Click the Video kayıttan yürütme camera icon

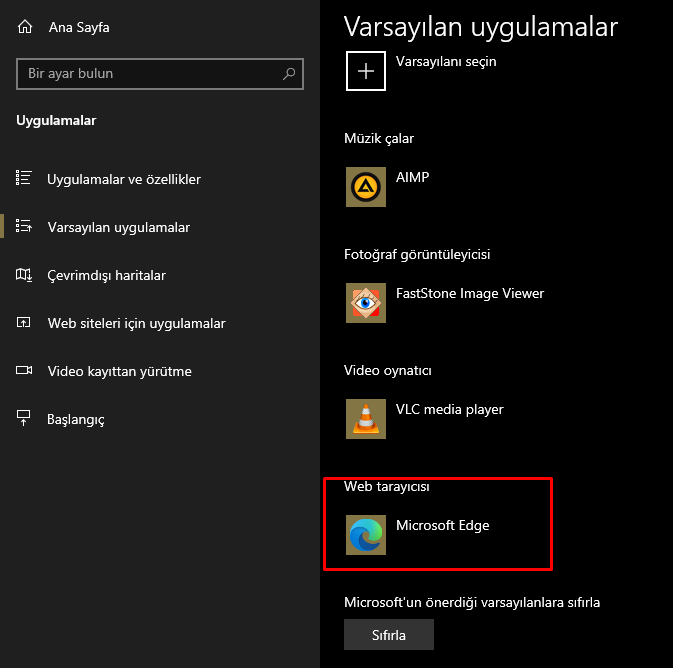coord(24,370)
